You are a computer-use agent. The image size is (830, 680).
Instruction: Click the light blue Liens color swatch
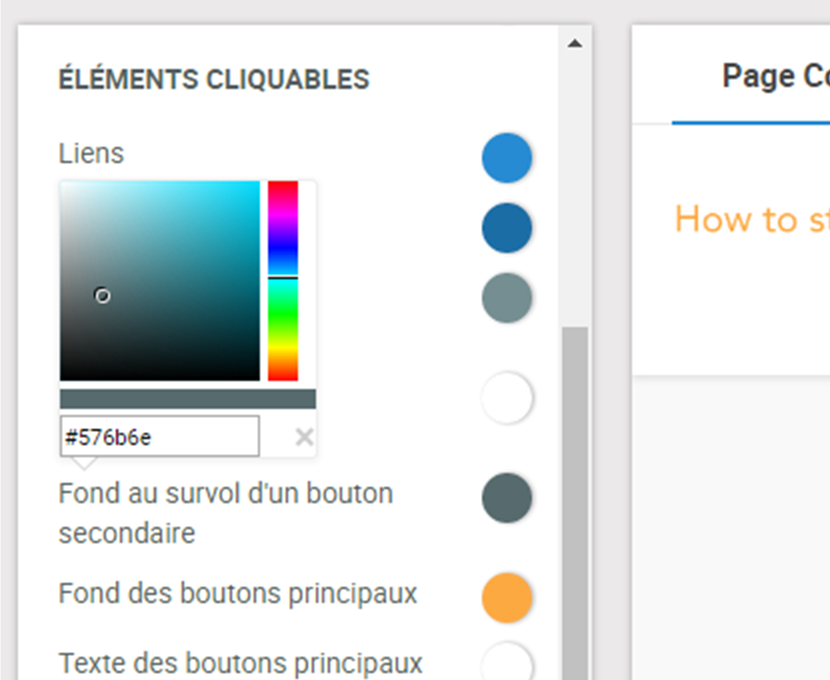pos(506,158)
